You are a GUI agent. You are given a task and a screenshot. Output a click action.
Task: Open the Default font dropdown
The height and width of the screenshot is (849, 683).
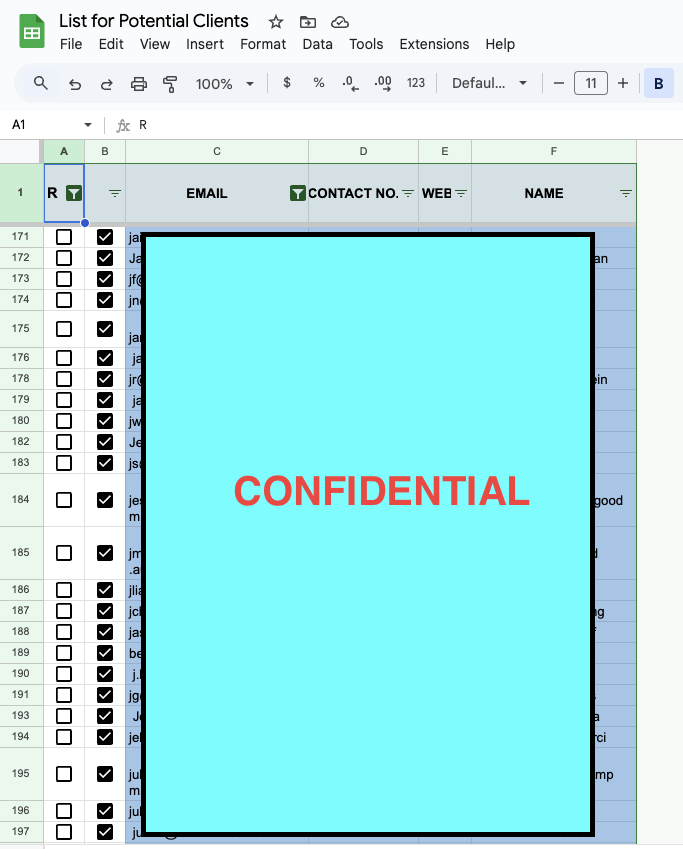[489, 83]
